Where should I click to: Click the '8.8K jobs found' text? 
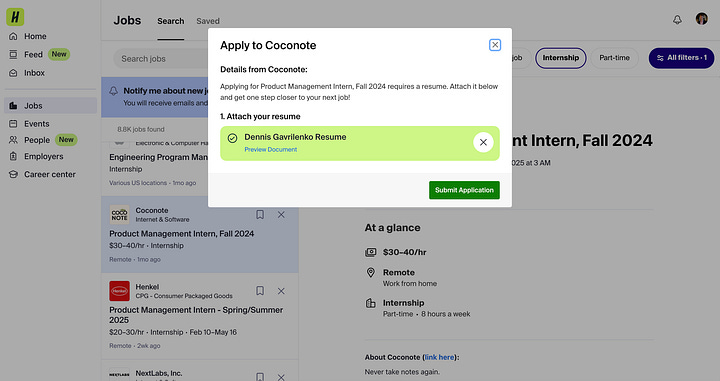tap(141, 129)
